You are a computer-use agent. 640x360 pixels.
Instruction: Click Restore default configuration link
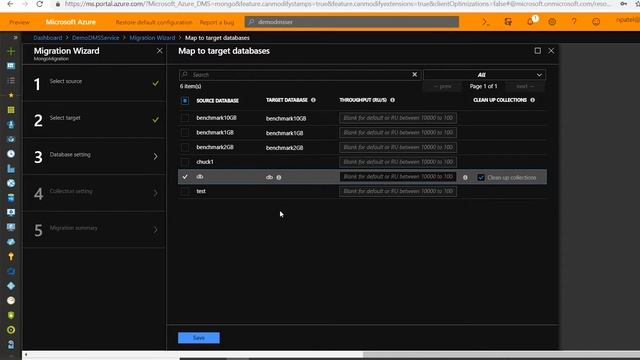154,22
